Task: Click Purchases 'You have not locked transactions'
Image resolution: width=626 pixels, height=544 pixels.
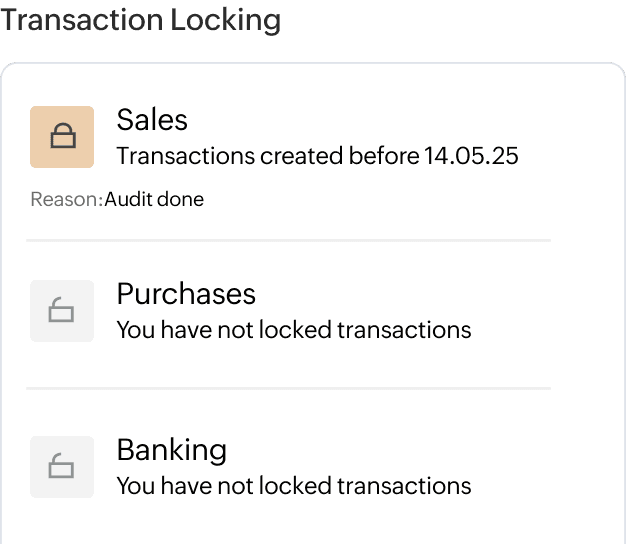Action: [293, 330]
